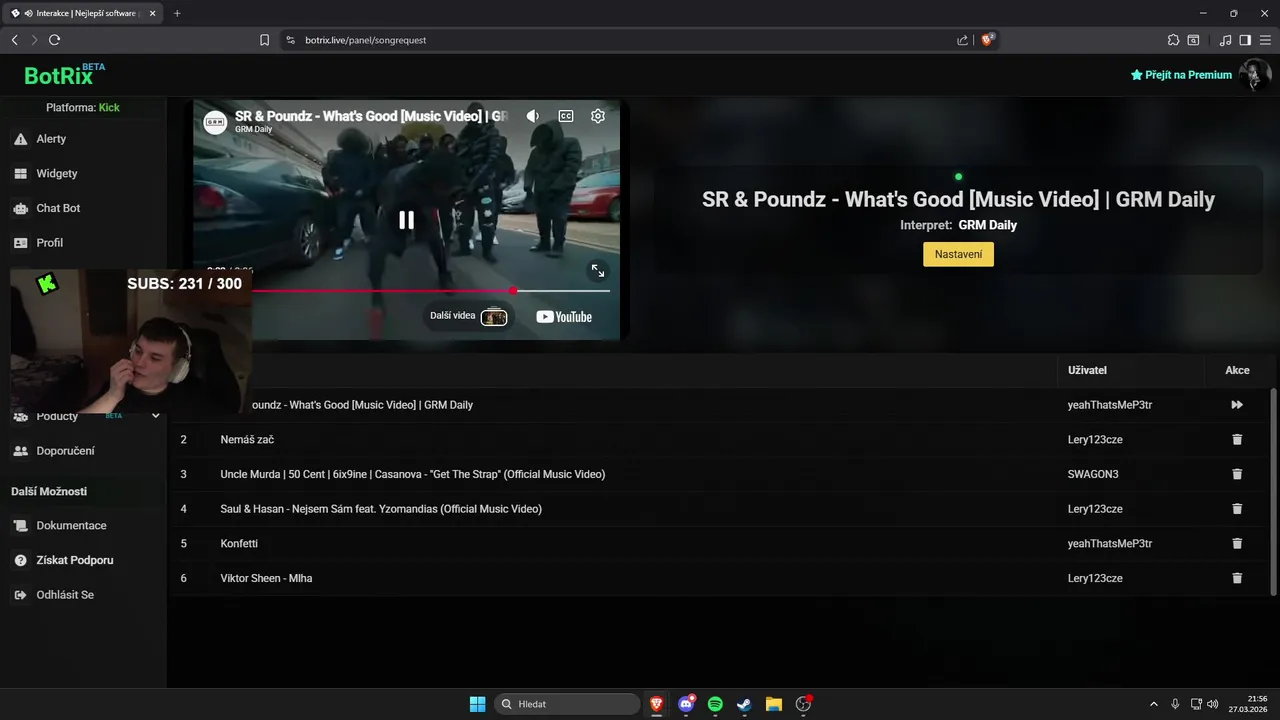Open the share page icon
This screenshot has height=720, width=1280.
click(962, 40)
